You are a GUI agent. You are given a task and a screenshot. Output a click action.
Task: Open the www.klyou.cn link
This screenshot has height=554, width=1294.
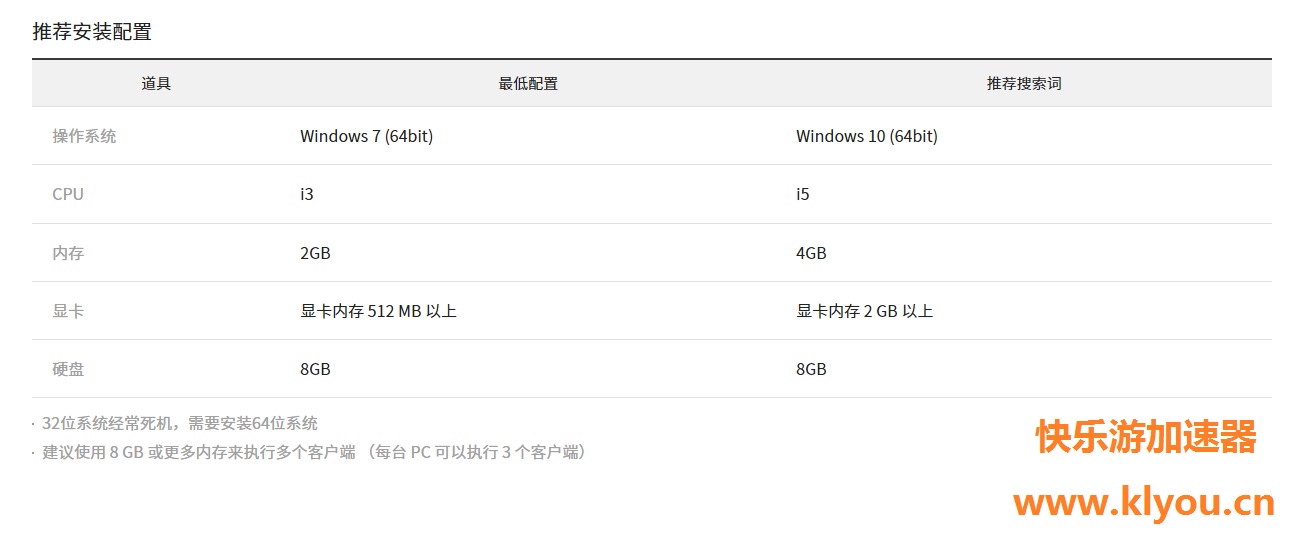(x=1144, y=502)
